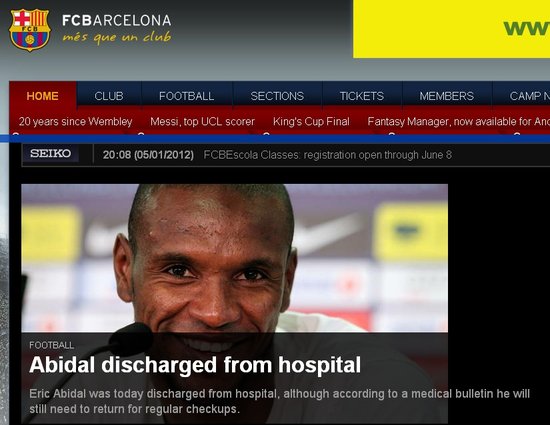The width and height of the screenshot is (550, 425).
Task: Click the Football category label on article
Action: tap(52, 345)
